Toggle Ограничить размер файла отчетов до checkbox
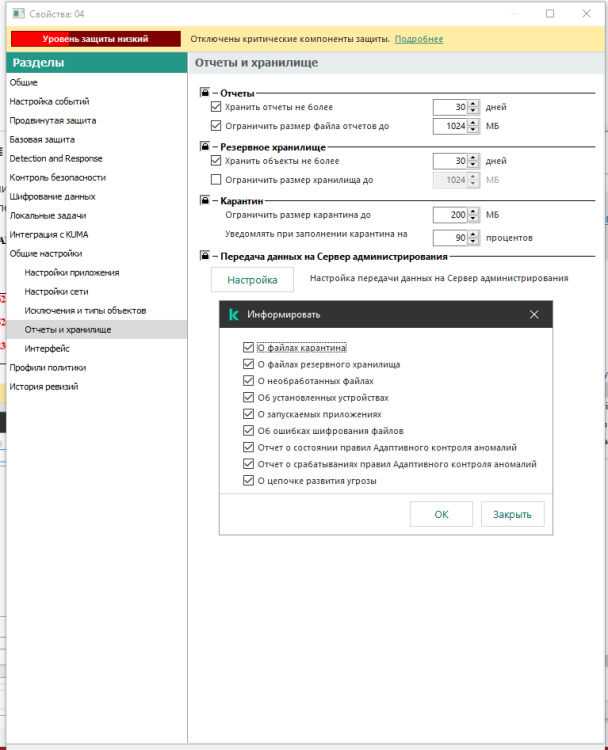The height and width of the screenshot is (750, 608). 216,126
